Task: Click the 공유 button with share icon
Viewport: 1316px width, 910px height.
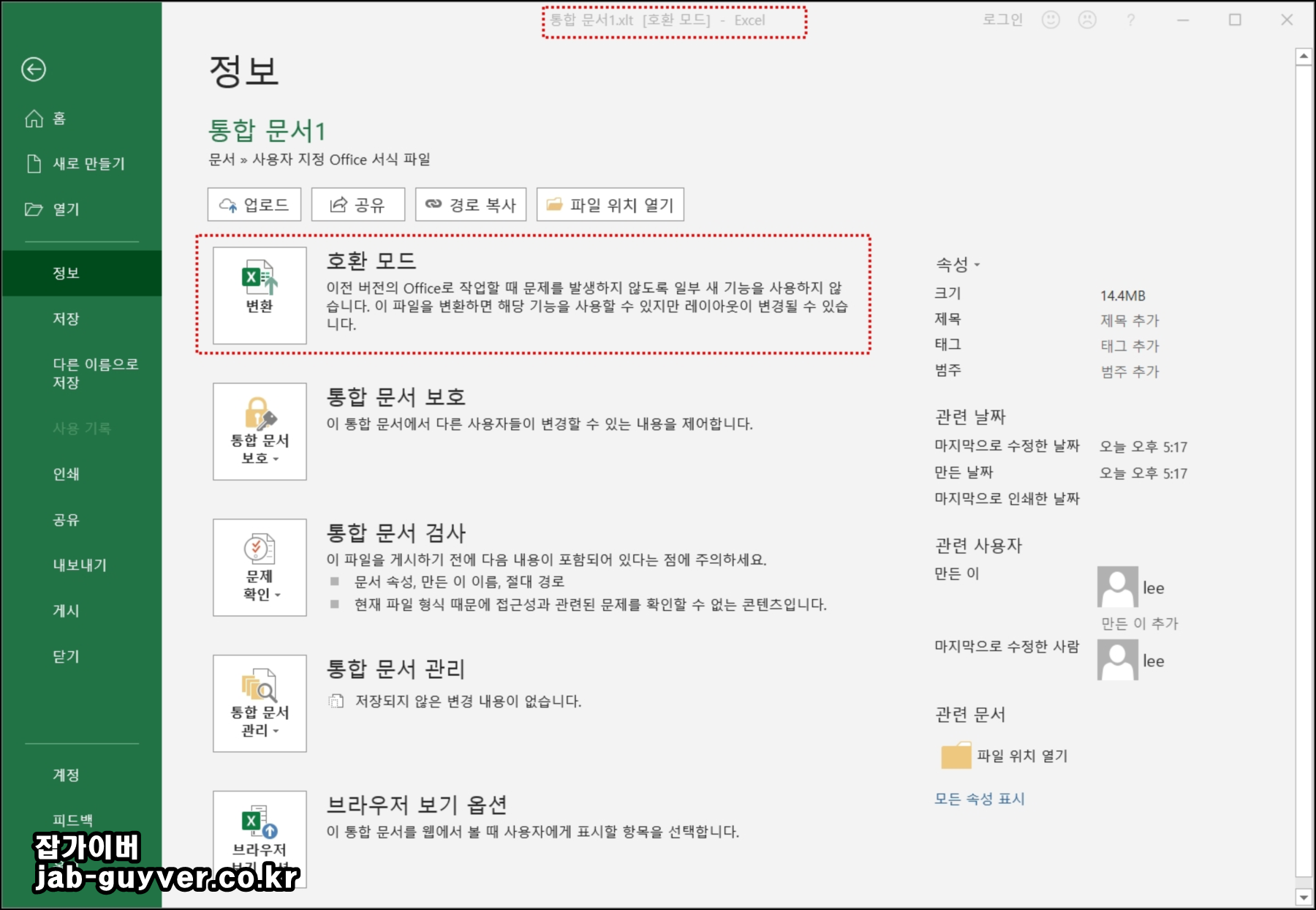Action: (358, 205)
